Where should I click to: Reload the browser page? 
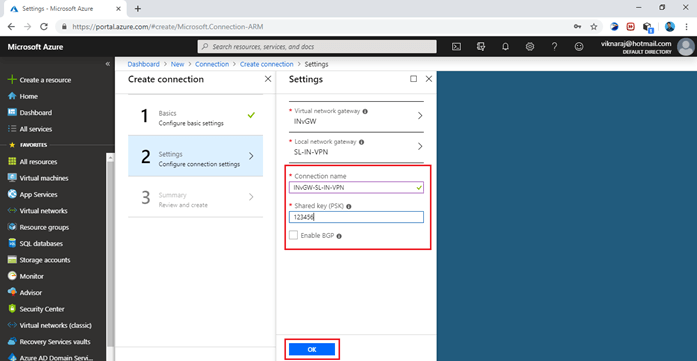click(x=44, y=27)
